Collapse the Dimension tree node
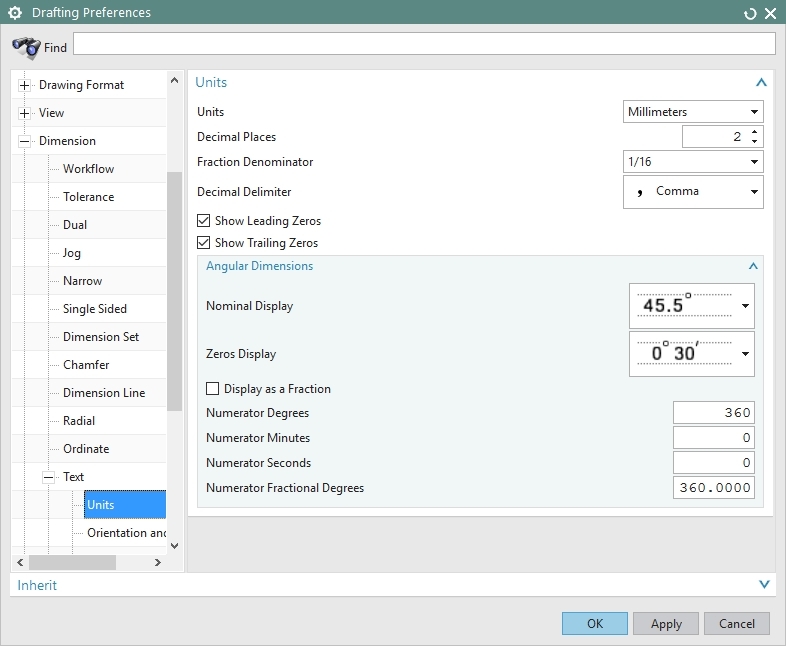 pos(24,141)
